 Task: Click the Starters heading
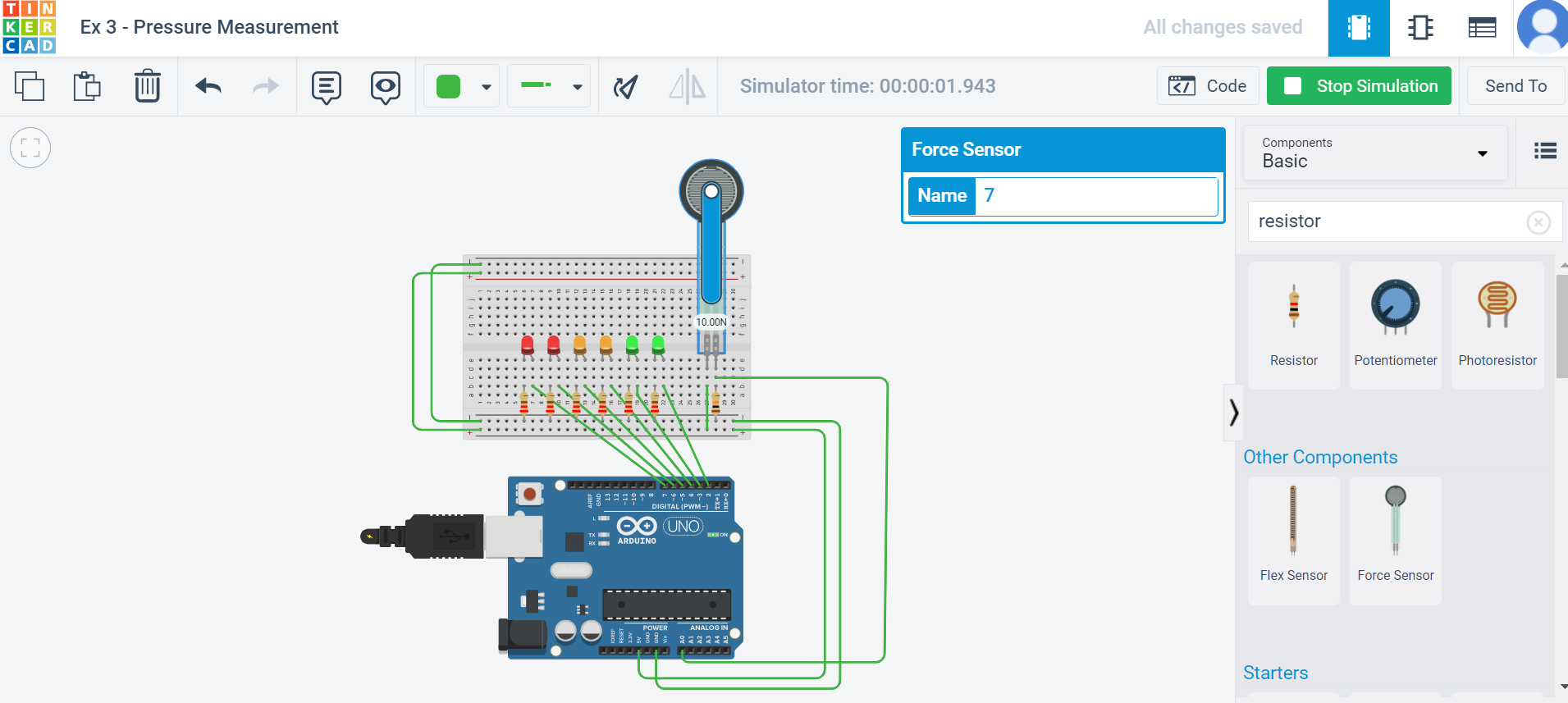click(x=1275, y=673)
